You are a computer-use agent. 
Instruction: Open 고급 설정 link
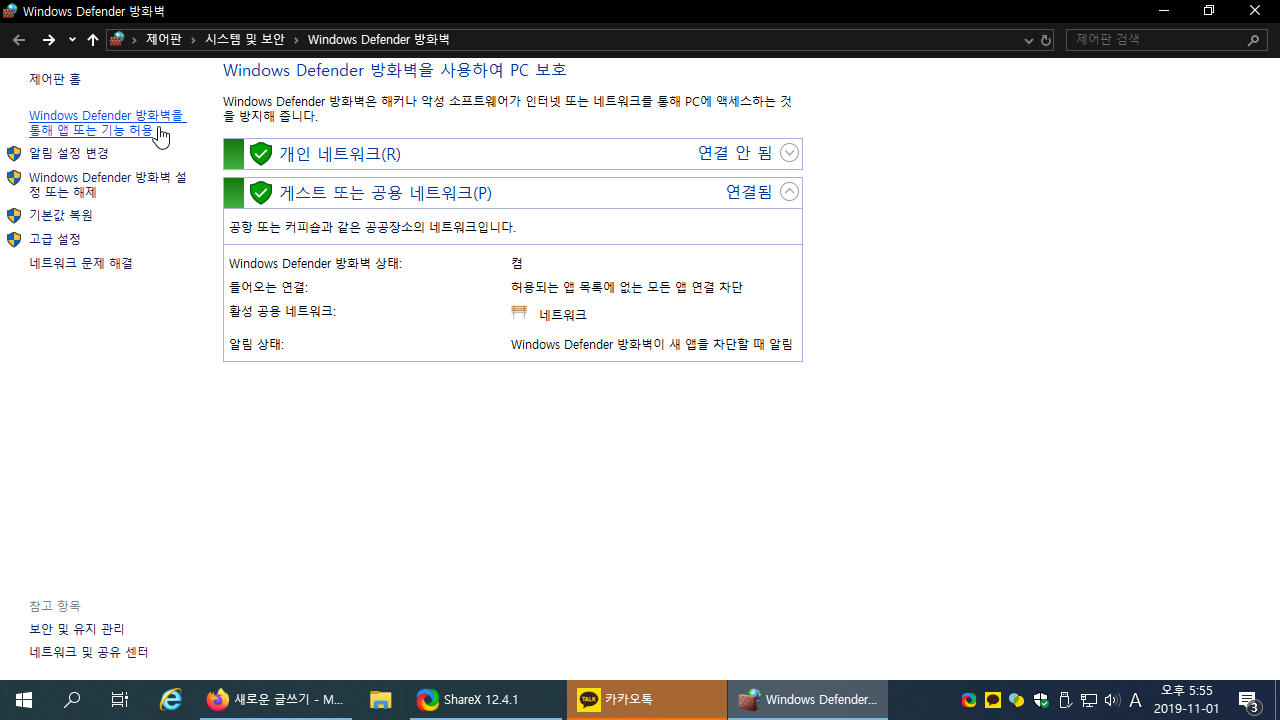point(55,239)
